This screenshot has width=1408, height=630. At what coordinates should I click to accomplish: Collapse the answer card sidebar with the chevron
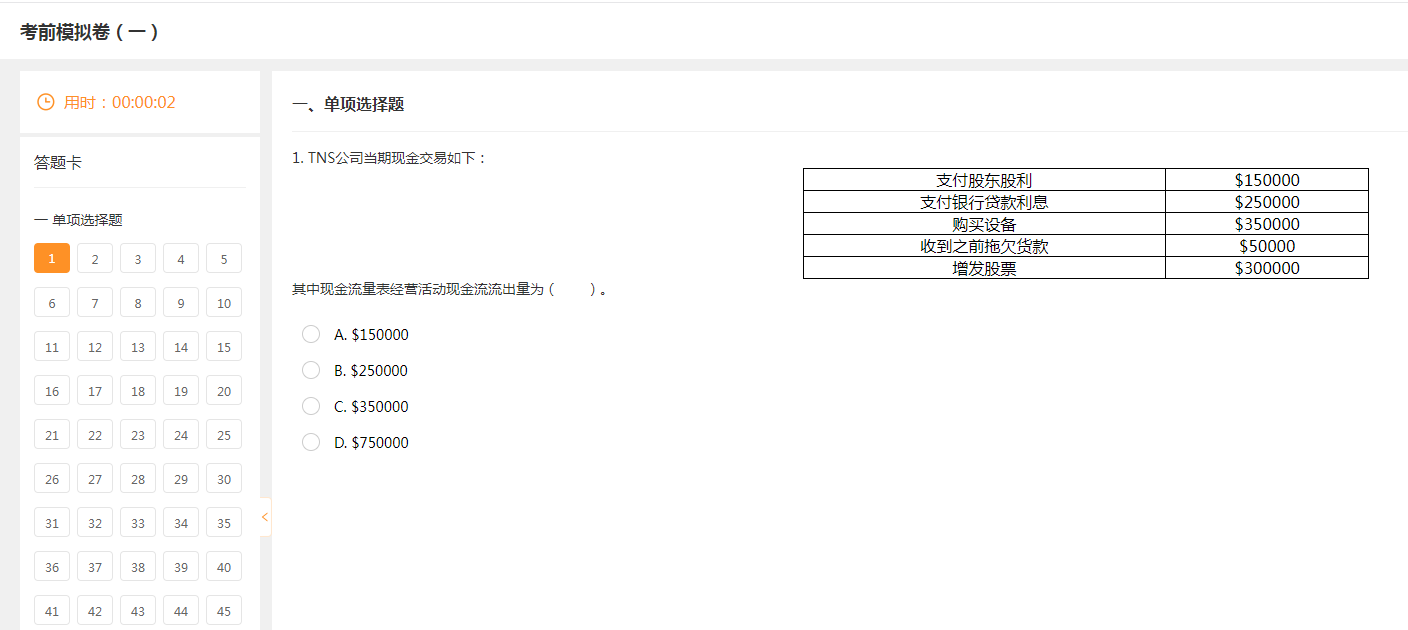263,517
